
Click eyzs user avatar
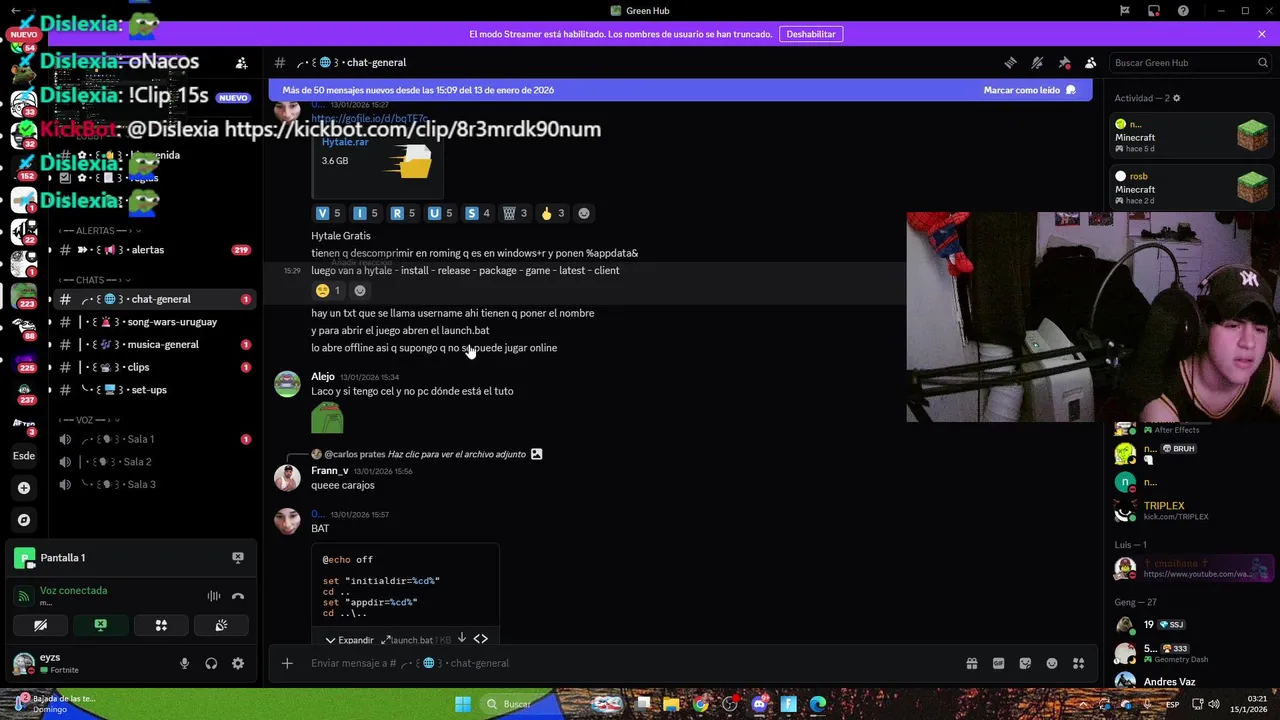(23, 663)
